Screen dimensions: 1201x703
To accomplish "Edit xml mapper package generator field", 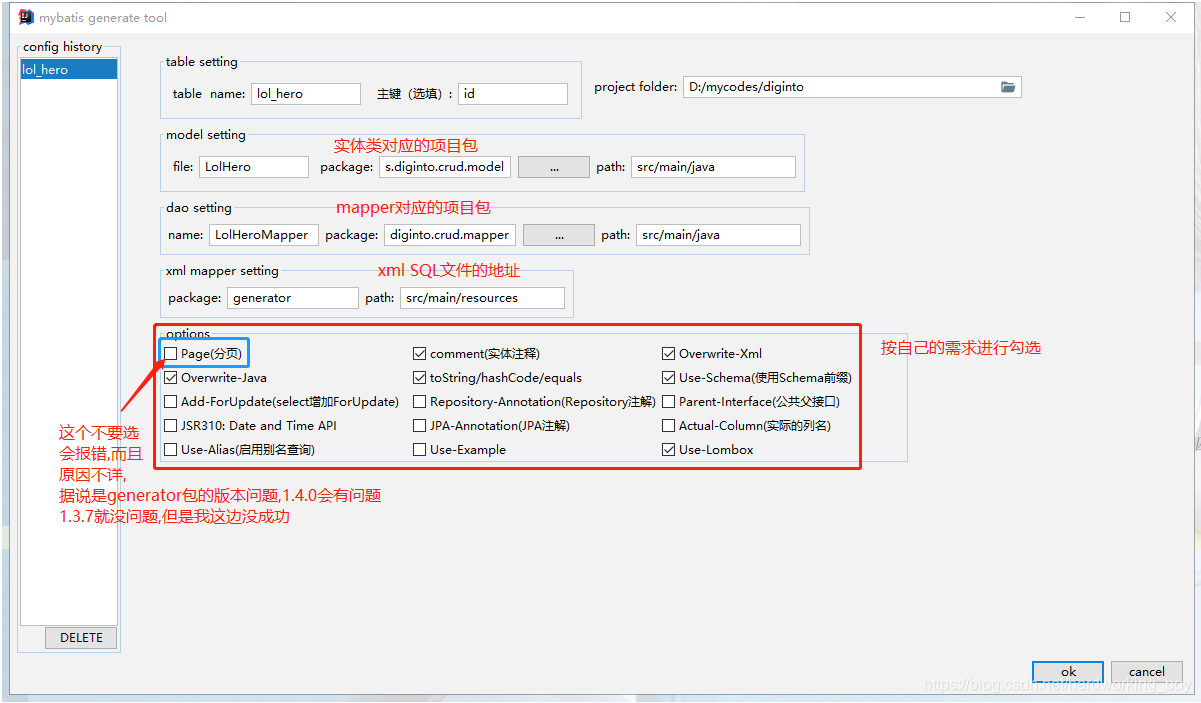I will (293, 298).
